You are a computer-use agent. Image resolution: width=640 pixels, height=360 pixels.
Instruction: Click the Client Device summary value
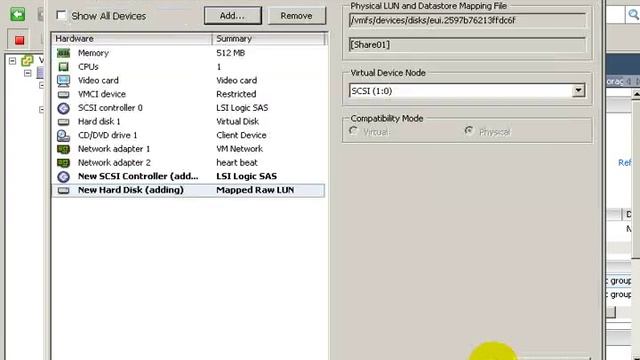click(x=241, y=135)
